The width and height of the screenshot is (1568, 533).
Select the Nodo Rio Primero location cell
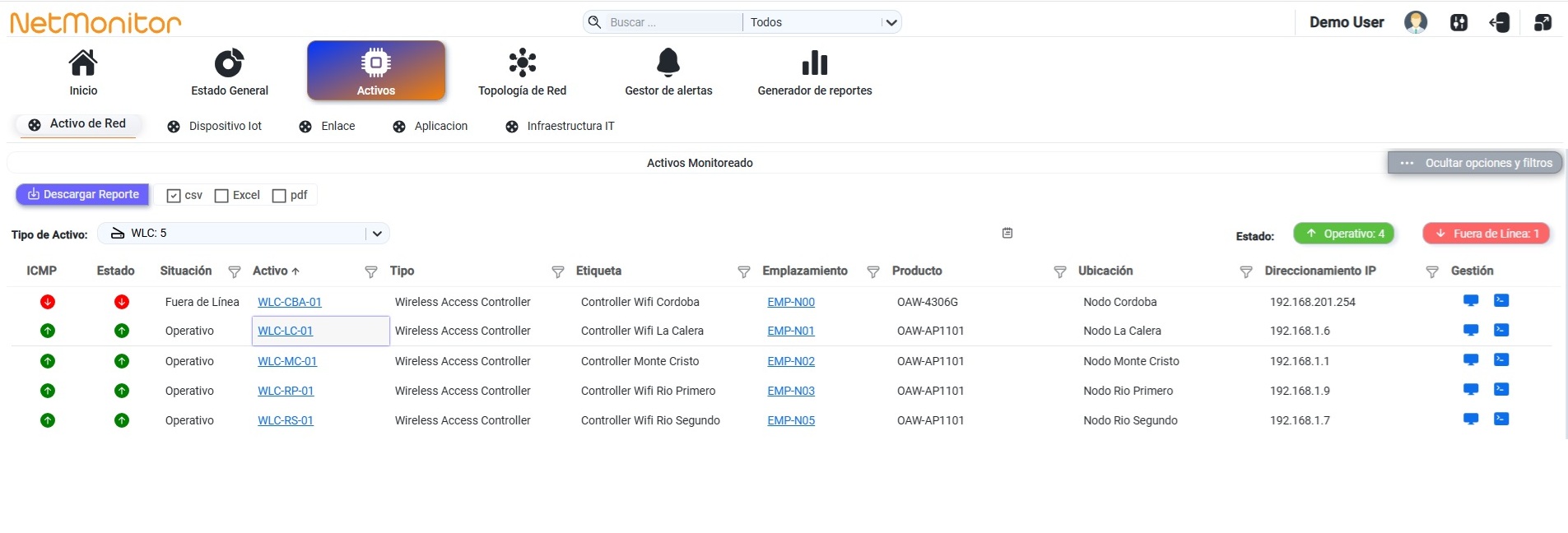click(1128, 391)
